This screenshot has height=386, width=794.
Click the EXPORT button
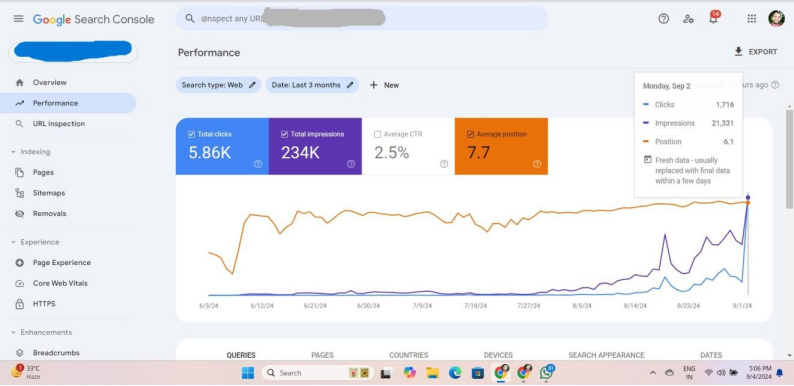pyautogui.click(x=756, y=52)
